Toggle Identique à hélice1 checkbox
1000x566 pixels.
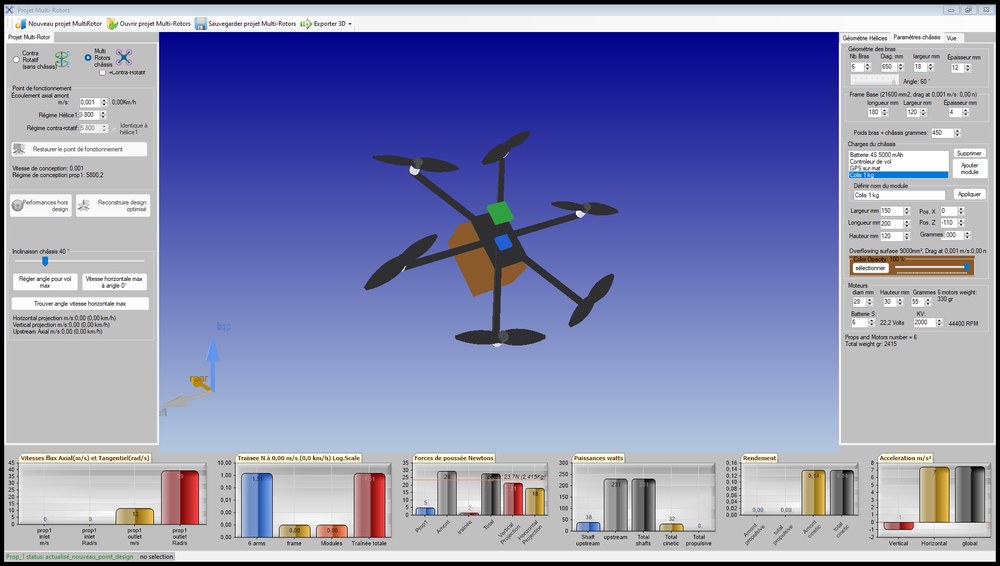114,129
